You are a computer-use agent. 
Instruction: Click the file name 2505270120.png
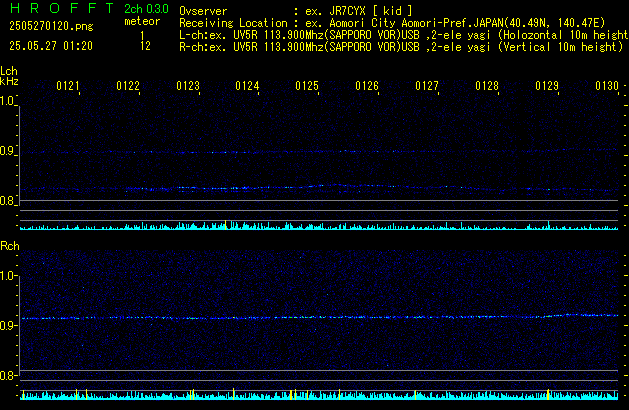[x=51, y=26]
